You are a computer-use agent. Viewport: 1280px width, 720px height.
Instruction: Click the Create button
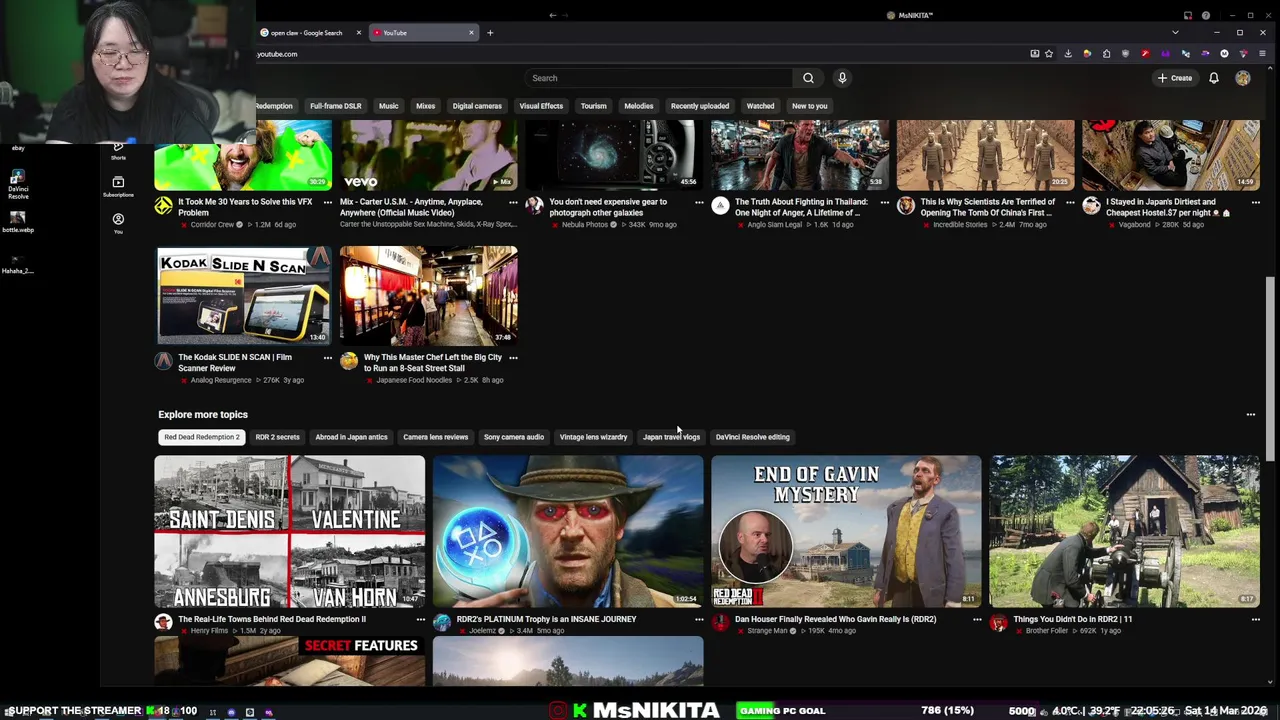tap(1175, 78)
